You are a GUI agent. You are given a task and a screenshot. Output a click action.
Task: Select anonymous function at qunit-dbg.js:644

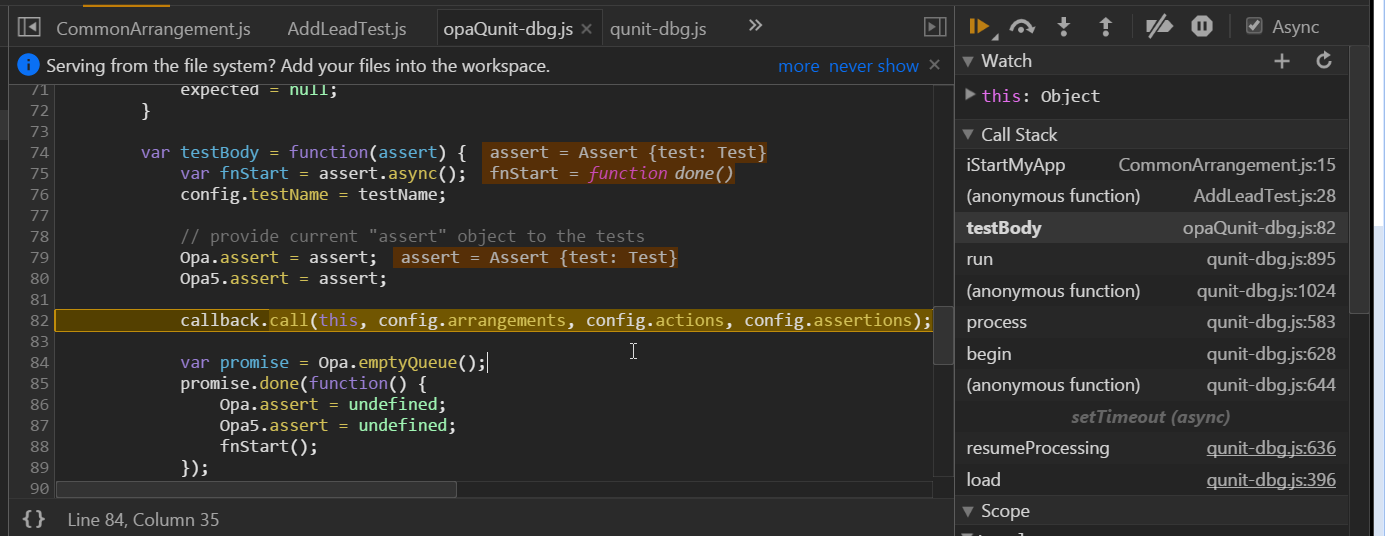coord(1151,385)
